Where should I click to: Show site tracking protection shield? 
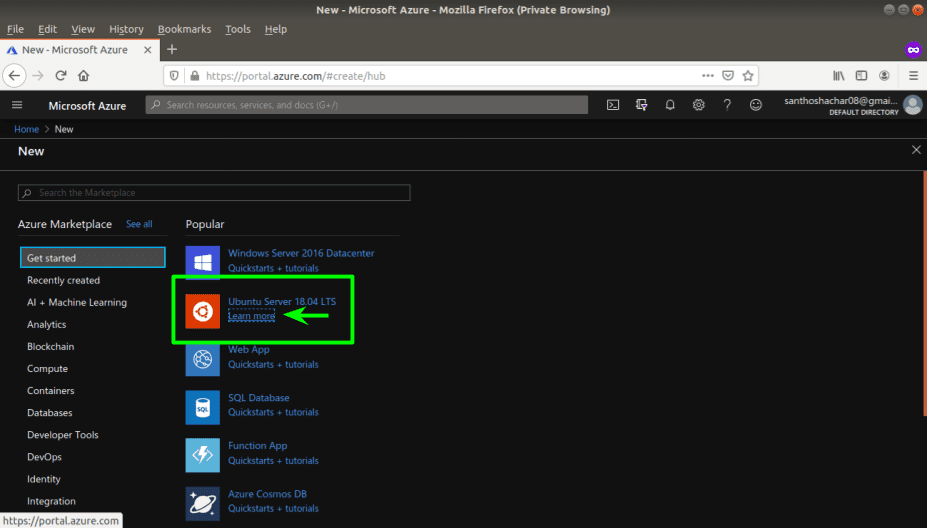click(174, 76)
